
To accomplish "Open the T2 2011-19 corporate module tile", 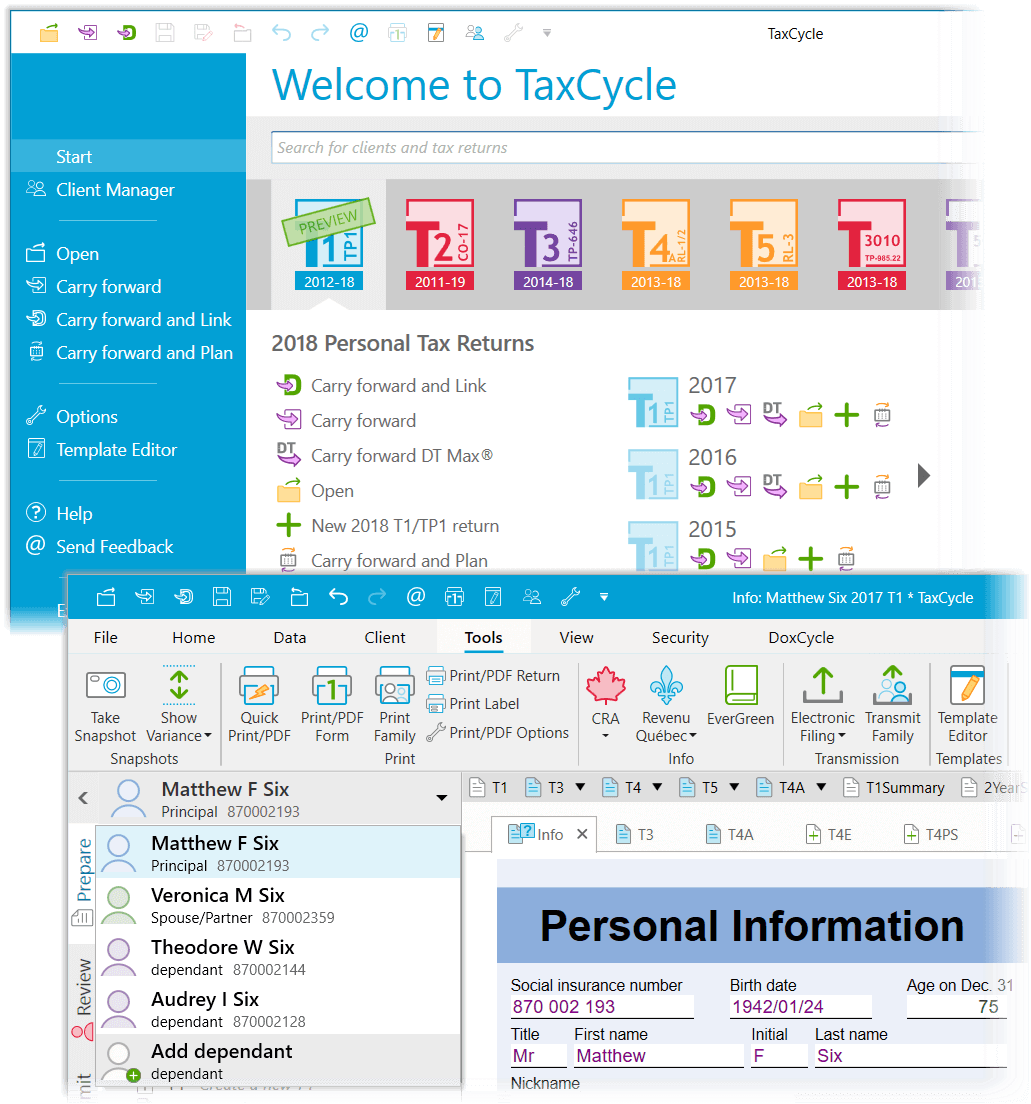I will 439,244.
